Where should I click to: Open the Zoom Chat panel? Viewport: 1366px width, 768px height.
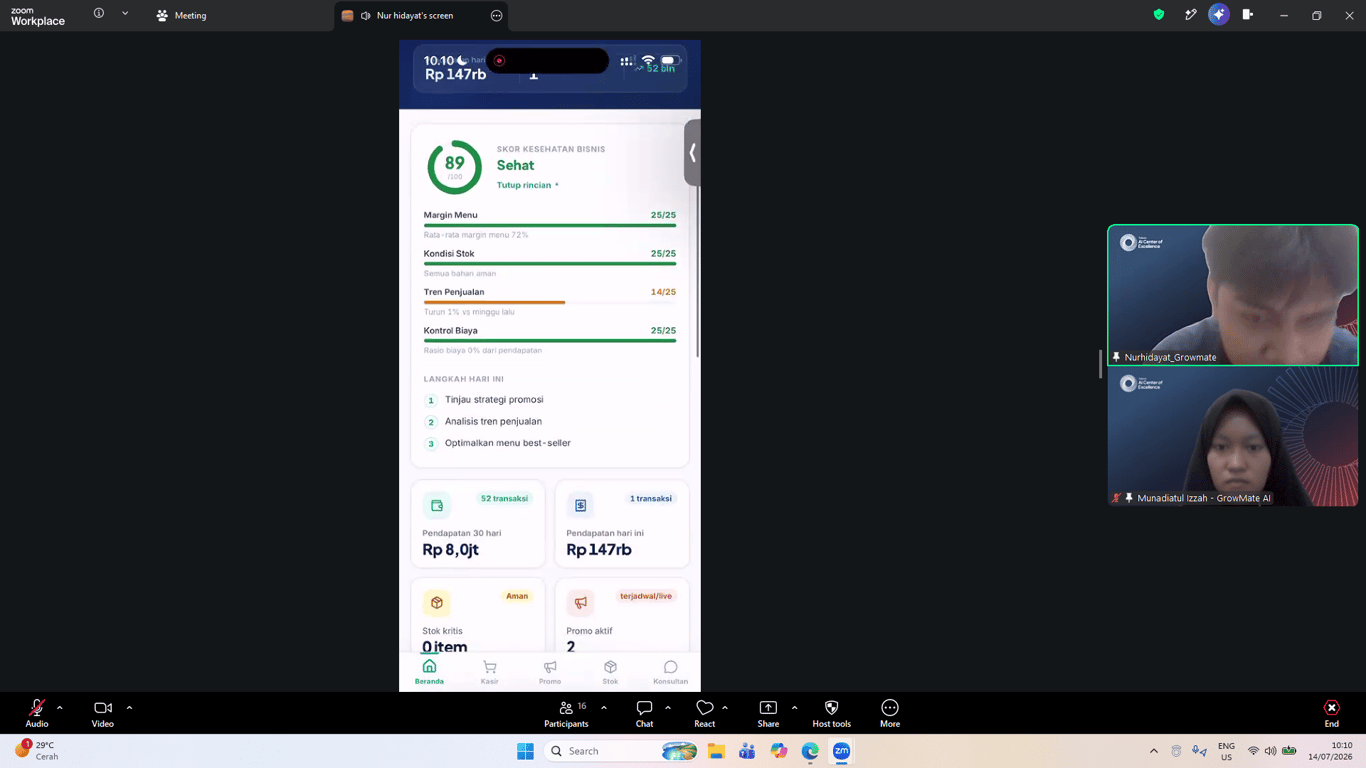pos(644,713)
